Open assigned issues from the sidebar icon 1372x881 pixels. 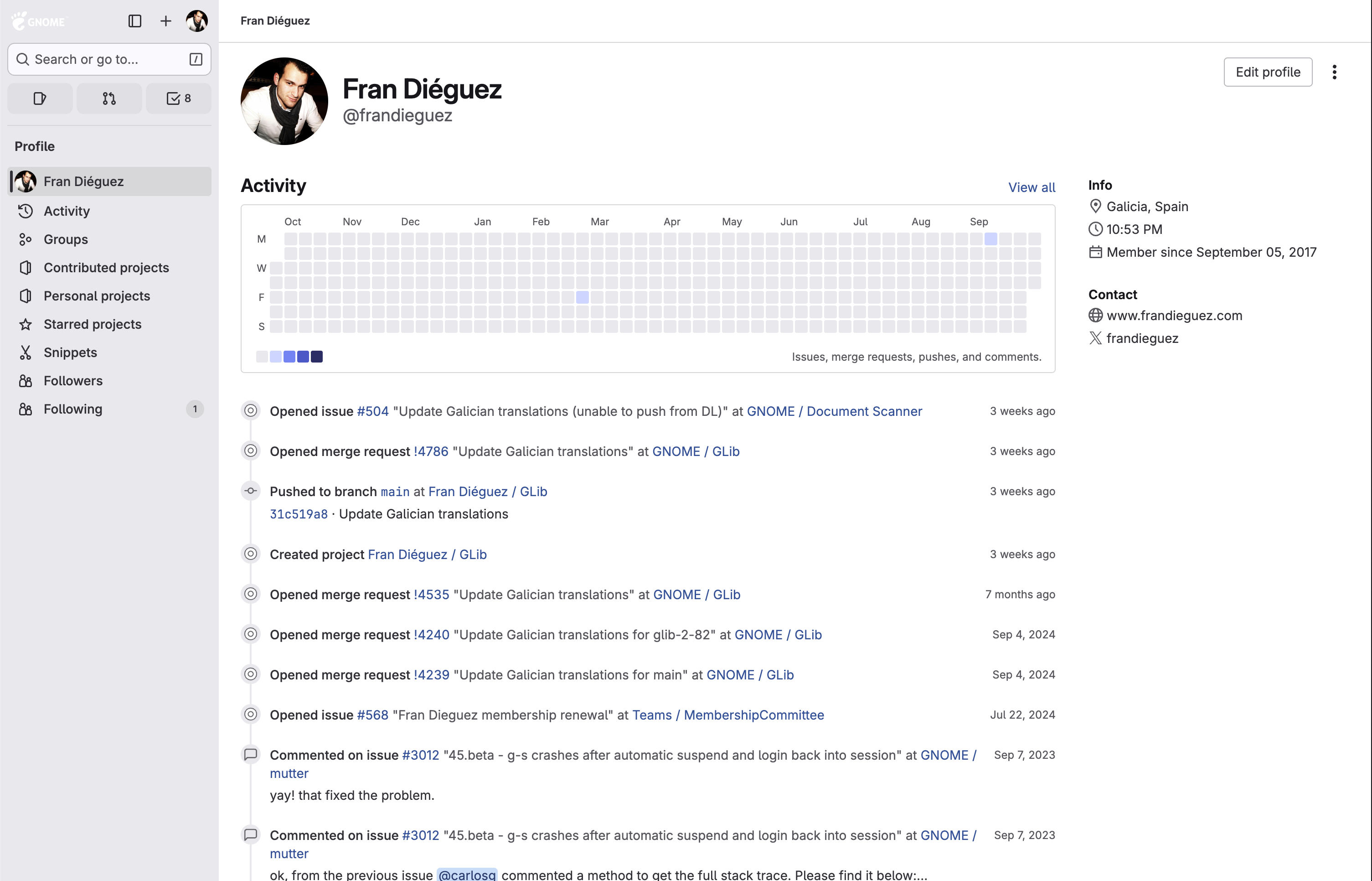pyautogui.click(x=40, y=98)
